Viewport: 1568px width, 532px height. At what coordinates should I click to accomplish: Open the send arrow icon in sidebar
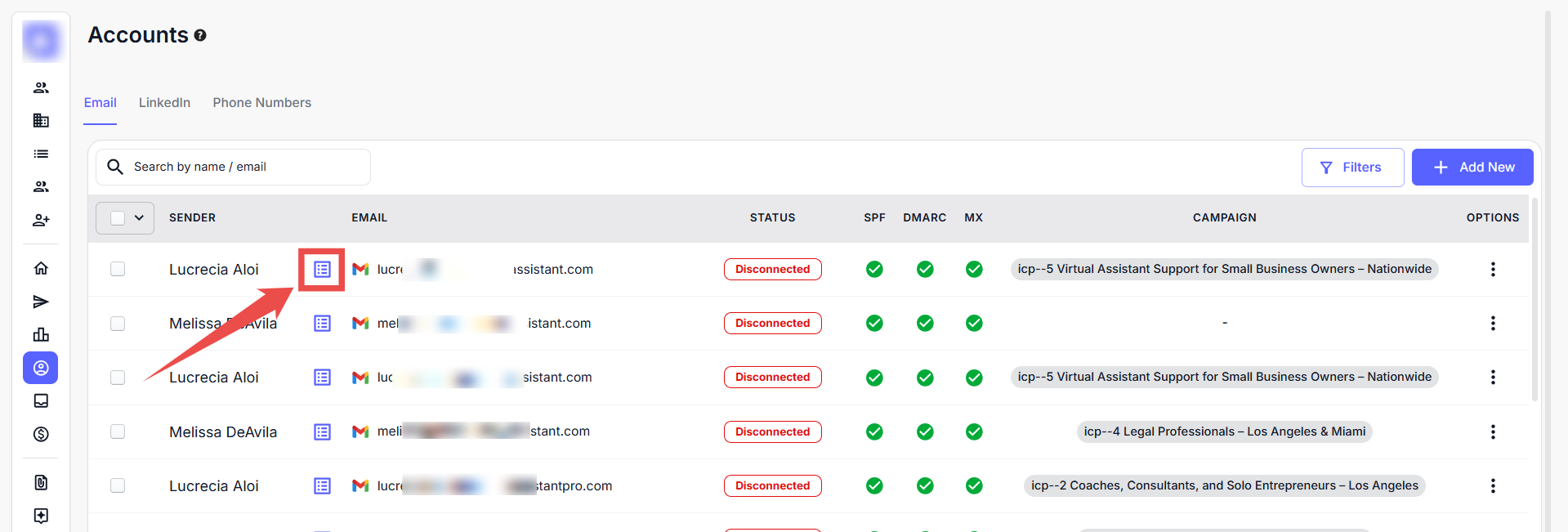(x=41, y=302)
